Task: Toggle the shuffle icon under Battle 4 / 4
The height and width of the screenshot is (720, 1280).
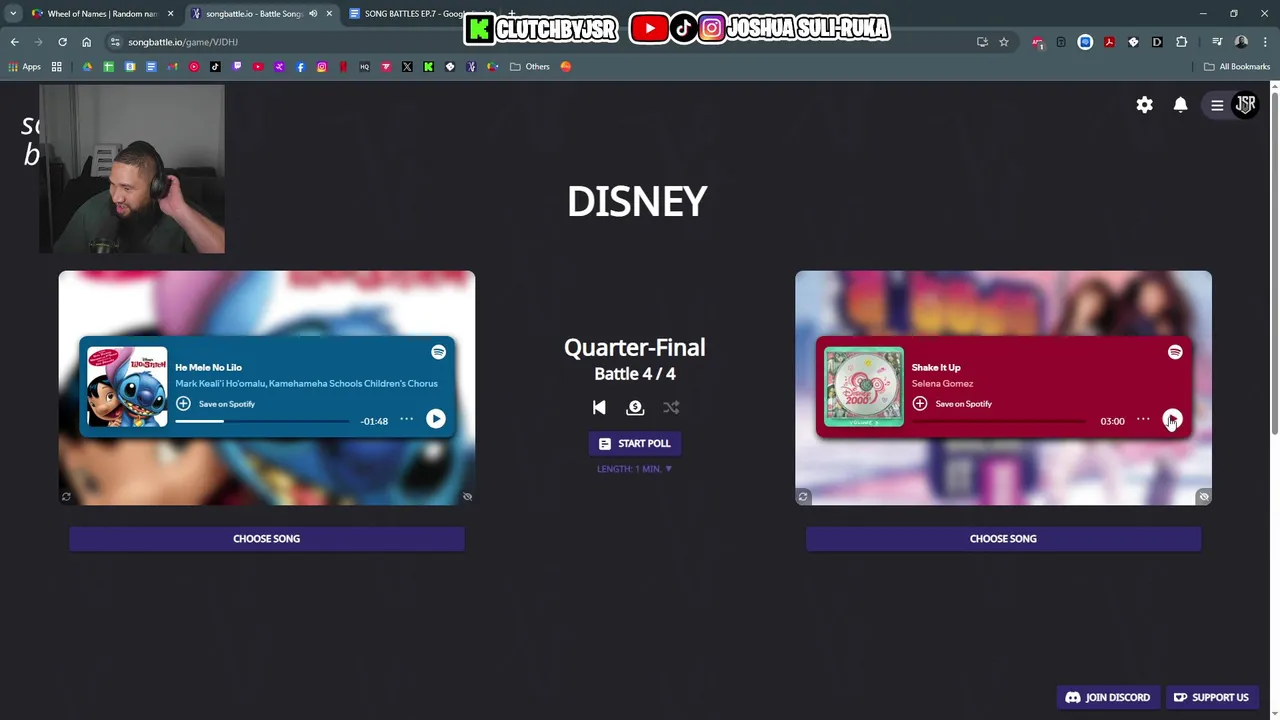Action: [x=671, y=407]
